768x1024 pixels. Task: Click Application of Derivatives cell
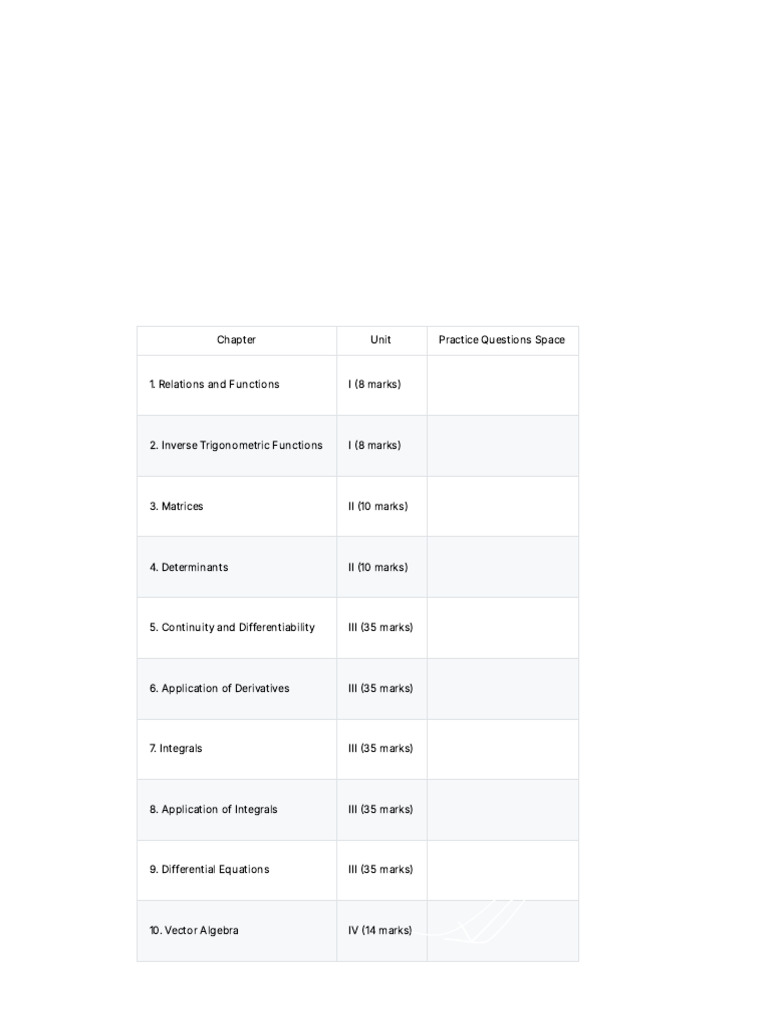coord(236,689)
